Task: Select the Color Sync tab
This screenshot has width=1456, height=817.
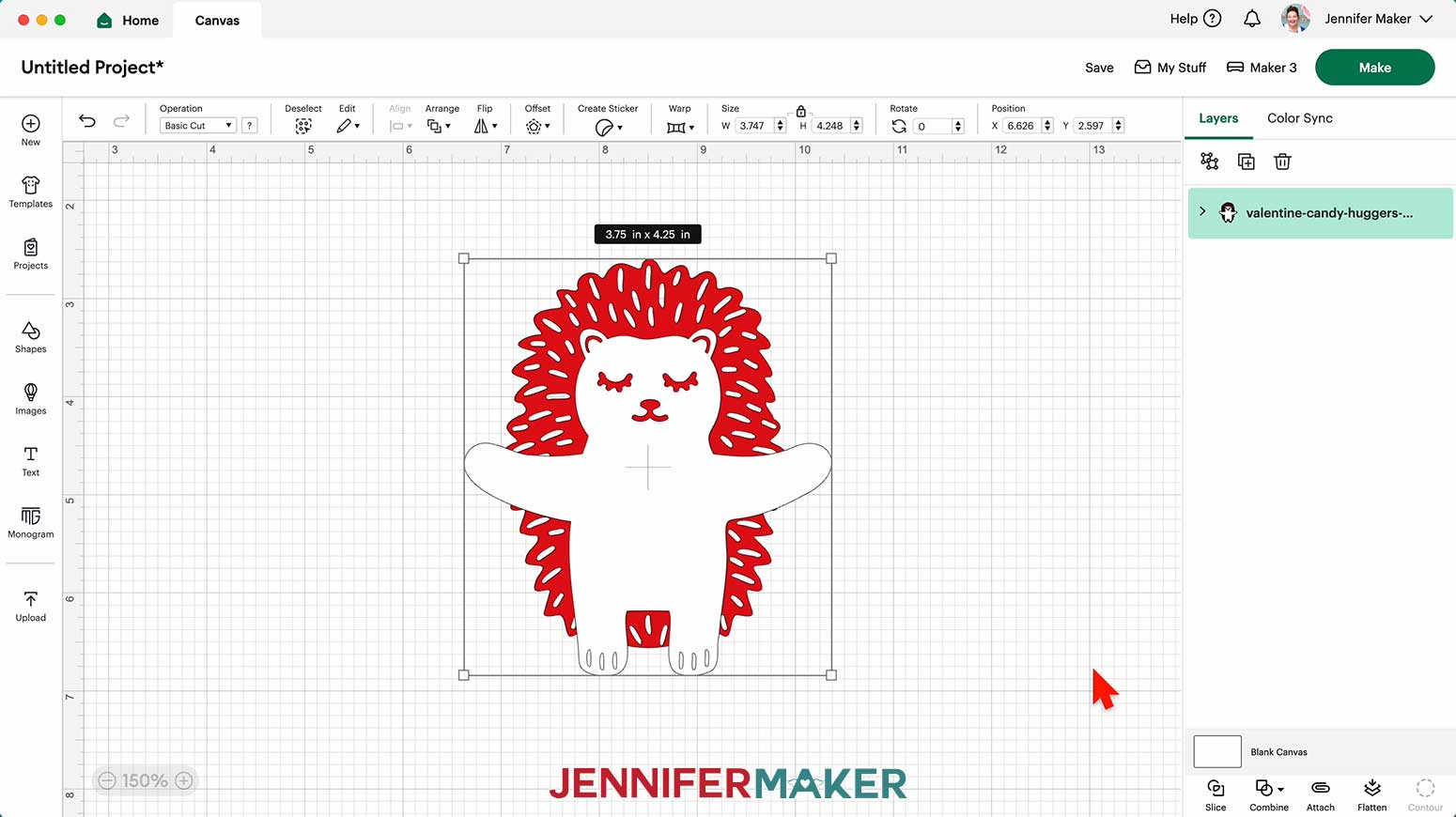Action: point(1300,118)
